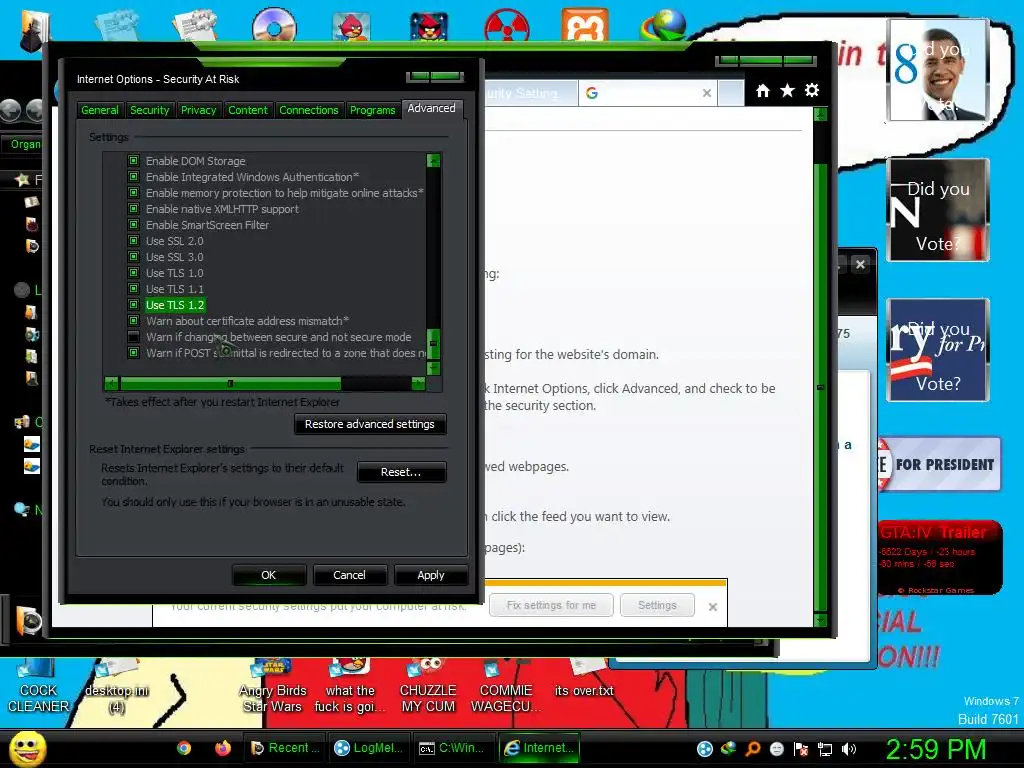Click the network tray icon

(825, 749)
